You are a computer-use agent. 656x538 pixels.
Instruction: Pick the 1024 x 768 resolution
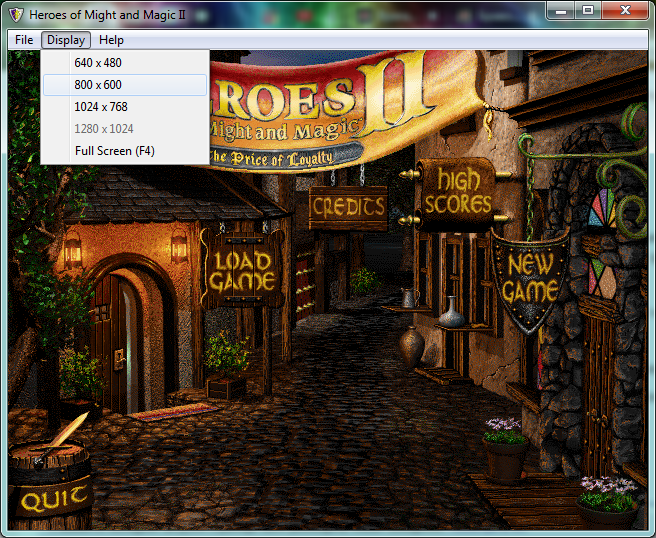pos(125,107)
